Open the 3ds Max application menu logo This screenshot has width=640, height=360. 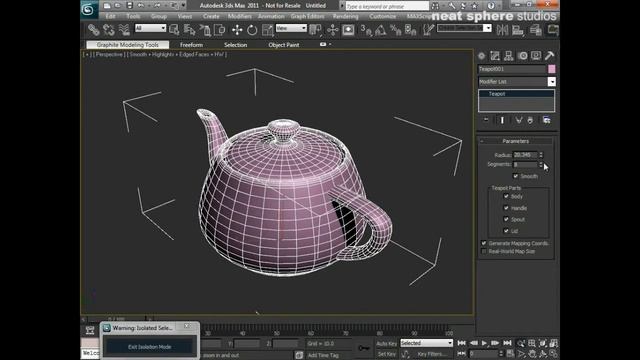pos(88,9)
